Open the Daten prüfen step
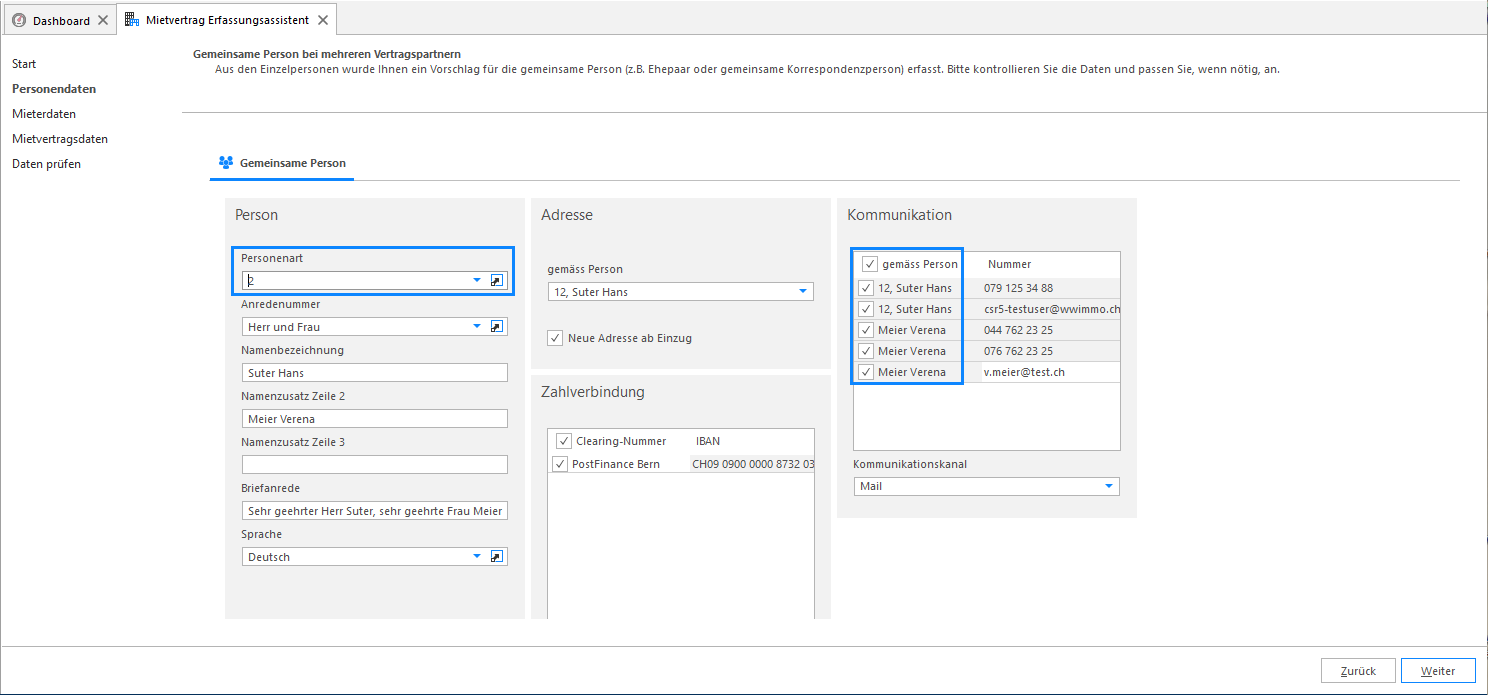1488x695 pixels. pos(46,164)
